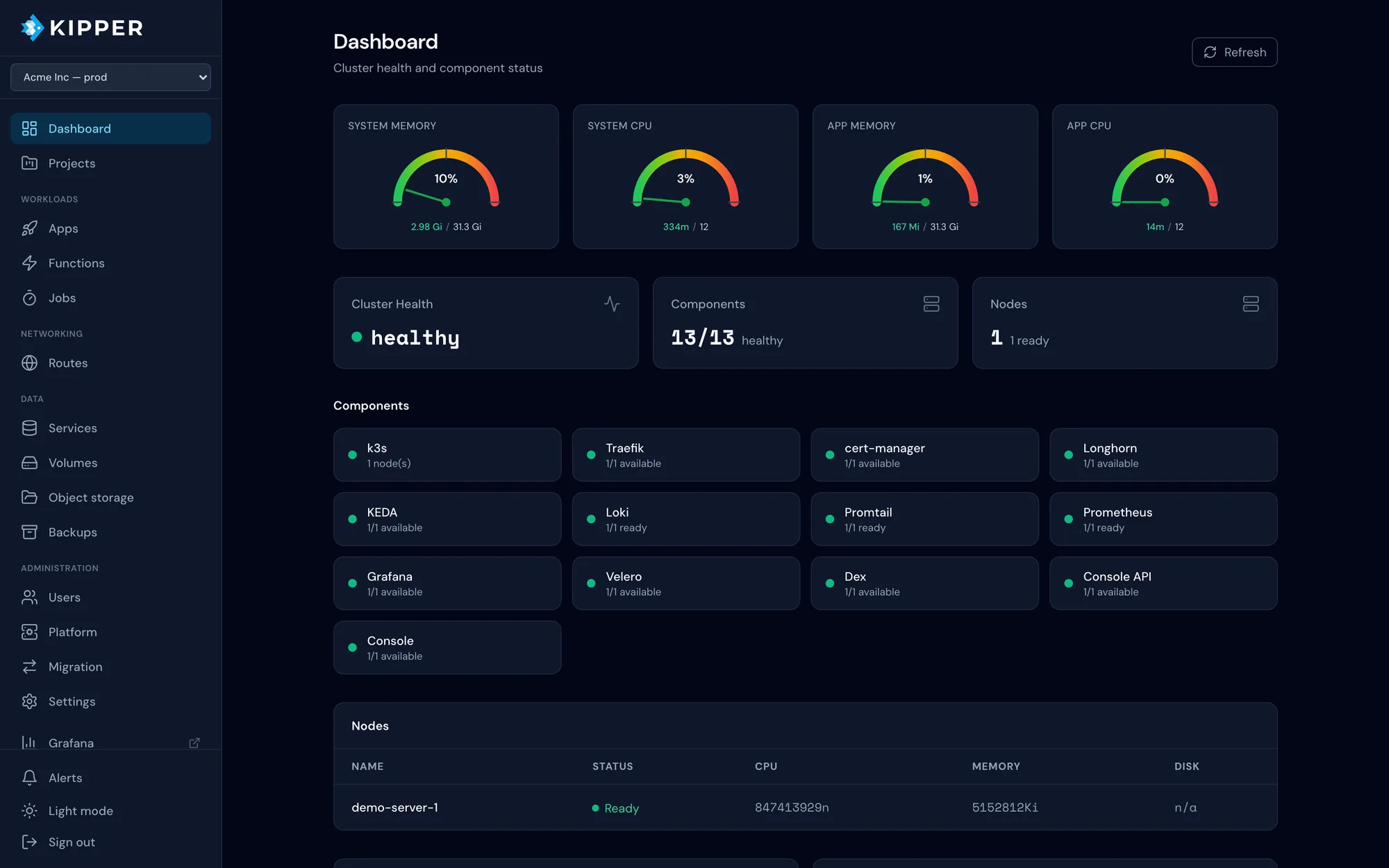Screen dimensions: 1389x868
Task: Click the Grafana chart icon in sidebar
Action: 29,742
